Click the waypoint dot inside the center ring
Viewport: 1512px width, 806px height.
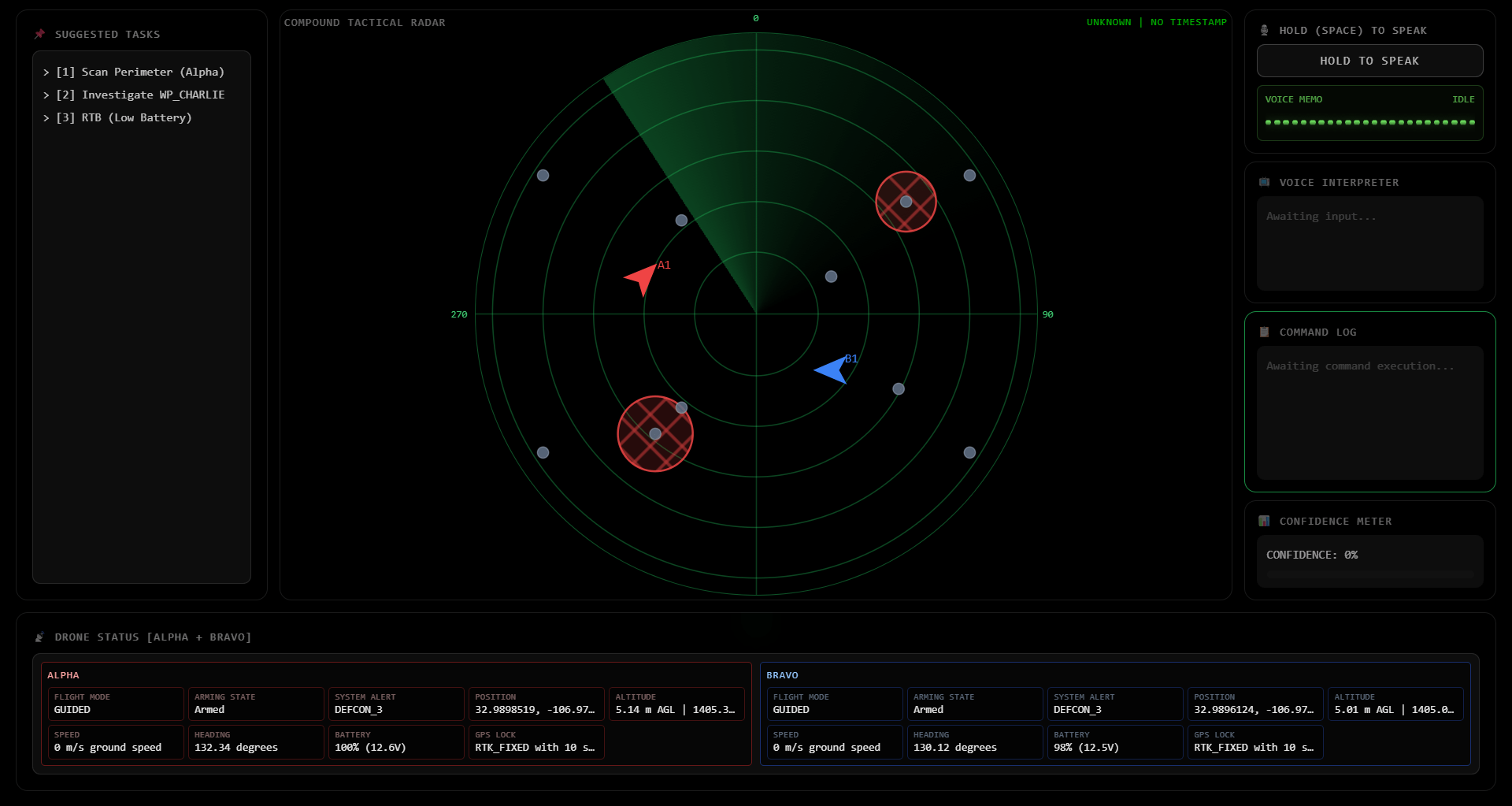click(x=831, y=277)
